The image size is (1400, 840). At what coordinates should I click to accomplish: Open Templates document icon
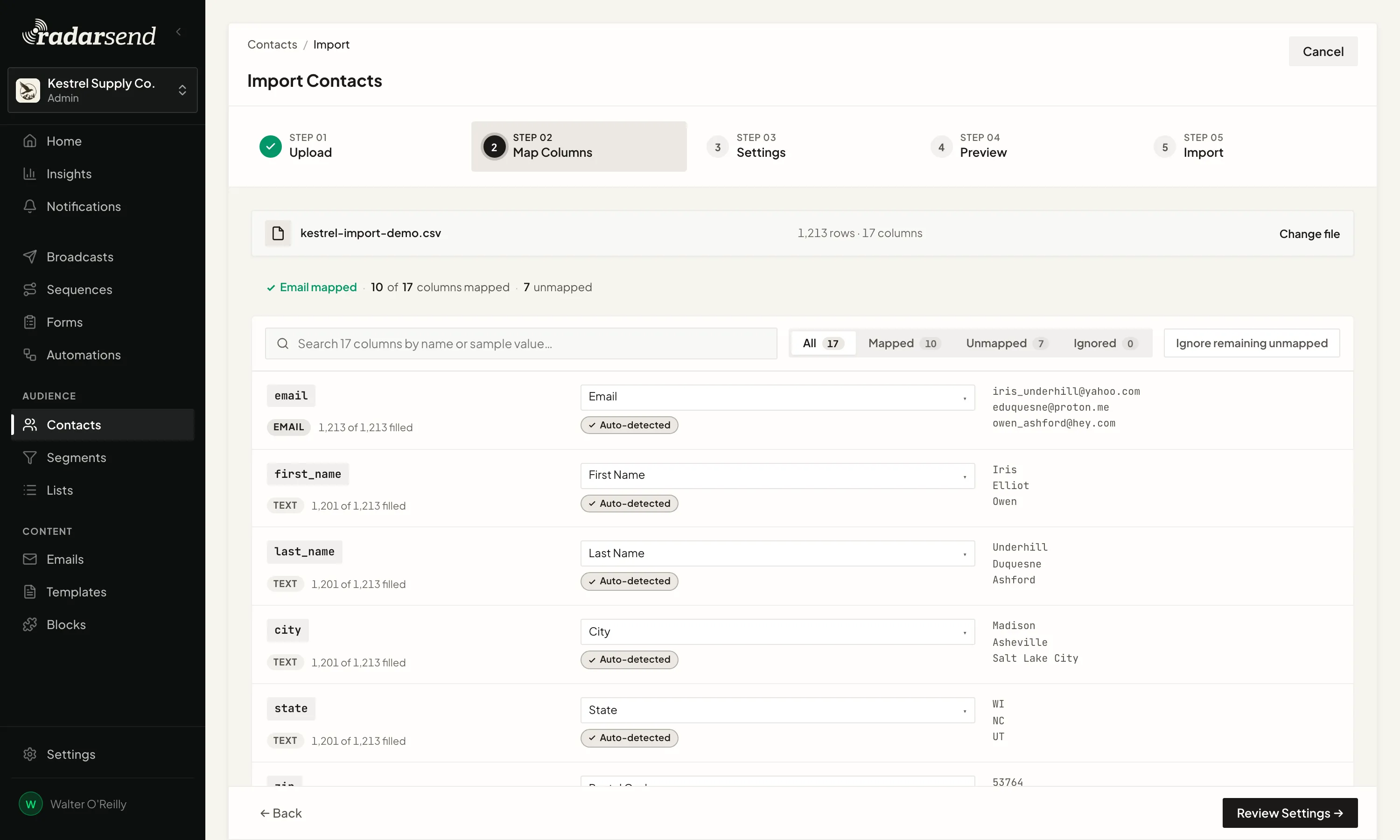[x=30, y=592]
